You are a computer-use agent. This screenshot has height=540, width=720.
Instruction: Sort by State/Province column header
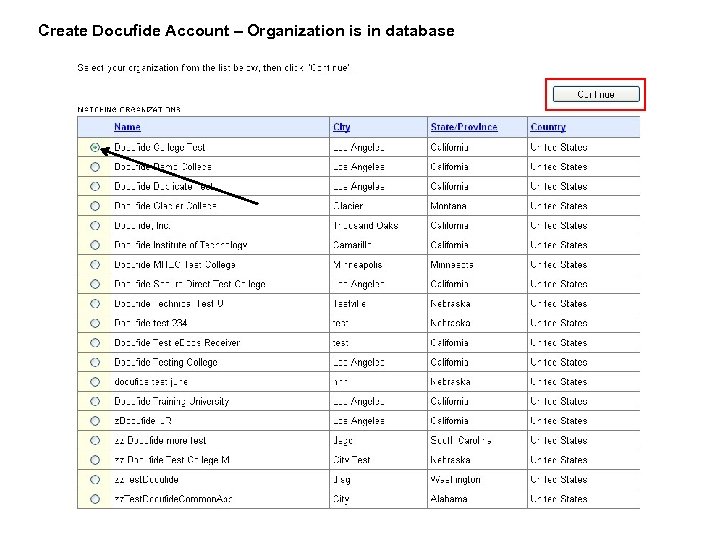coord(464,127)
